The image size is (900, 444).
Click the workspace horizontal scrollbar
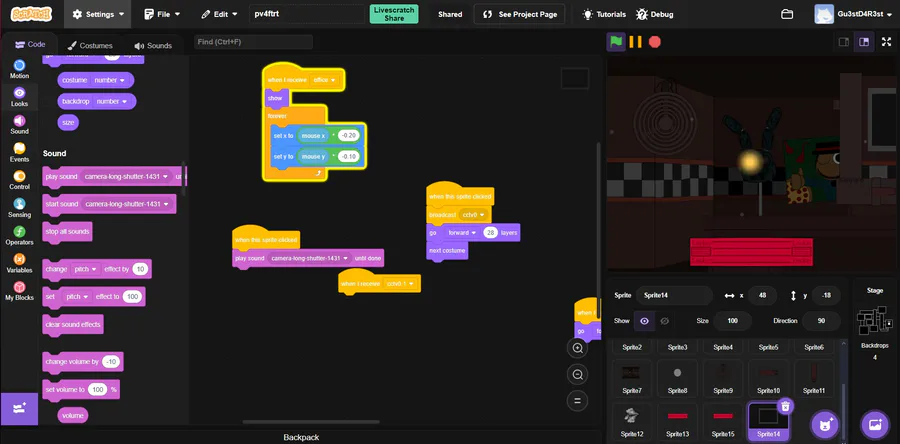[x=311, y=422]
